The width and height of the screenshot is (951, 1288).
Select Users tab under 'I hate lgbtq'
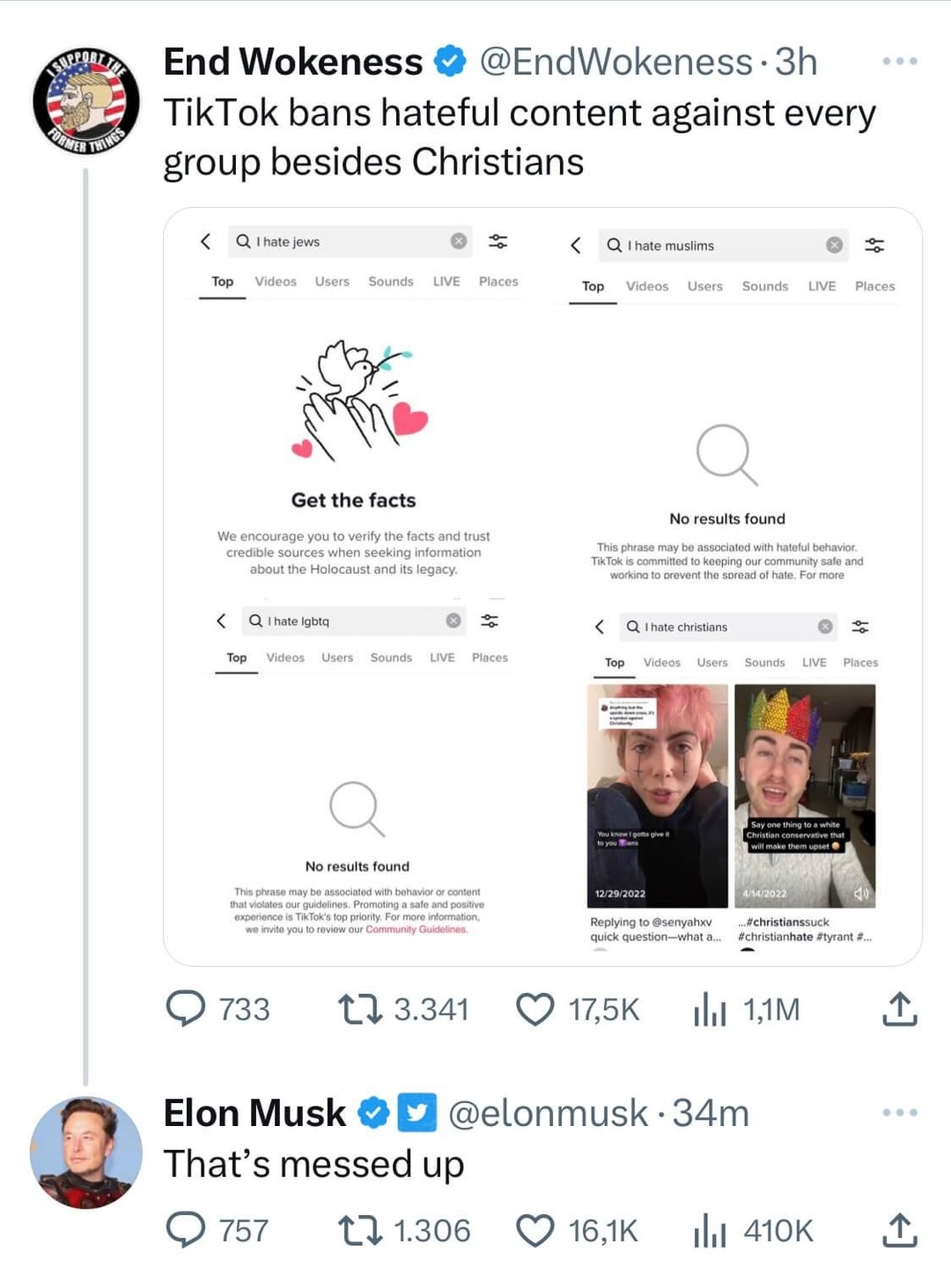tap(337, 658)
